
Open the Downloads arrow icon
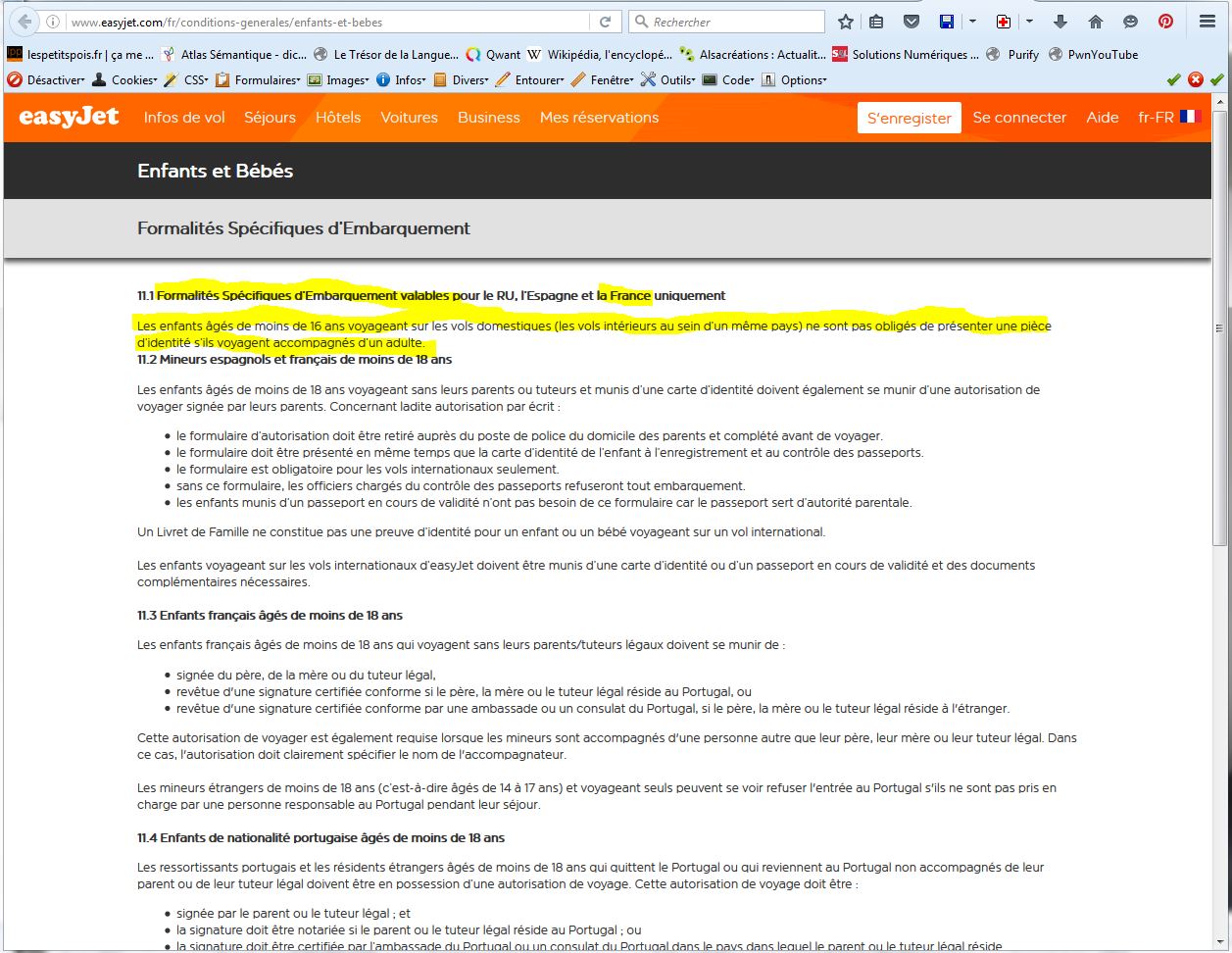[x=1060, y=22]
